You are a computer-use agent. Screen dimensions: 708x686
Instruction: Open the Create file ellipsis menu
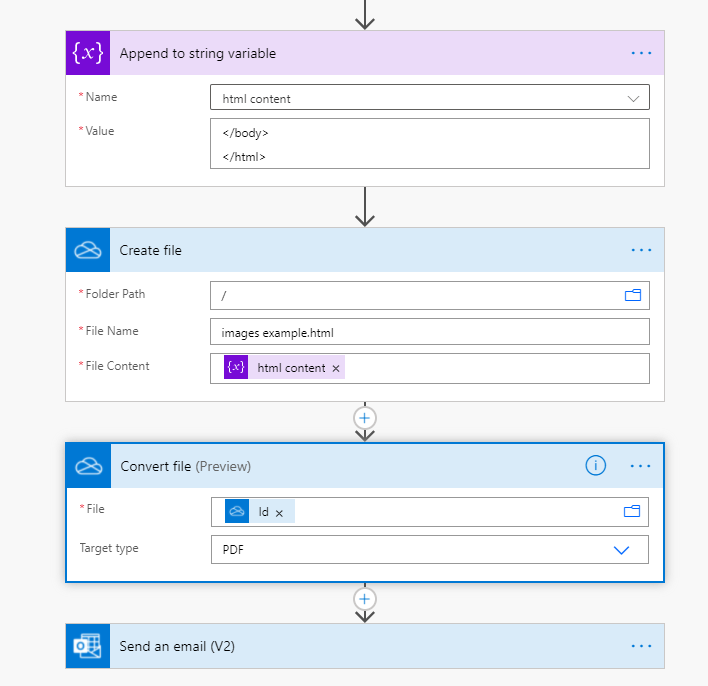tap(641, 250)
